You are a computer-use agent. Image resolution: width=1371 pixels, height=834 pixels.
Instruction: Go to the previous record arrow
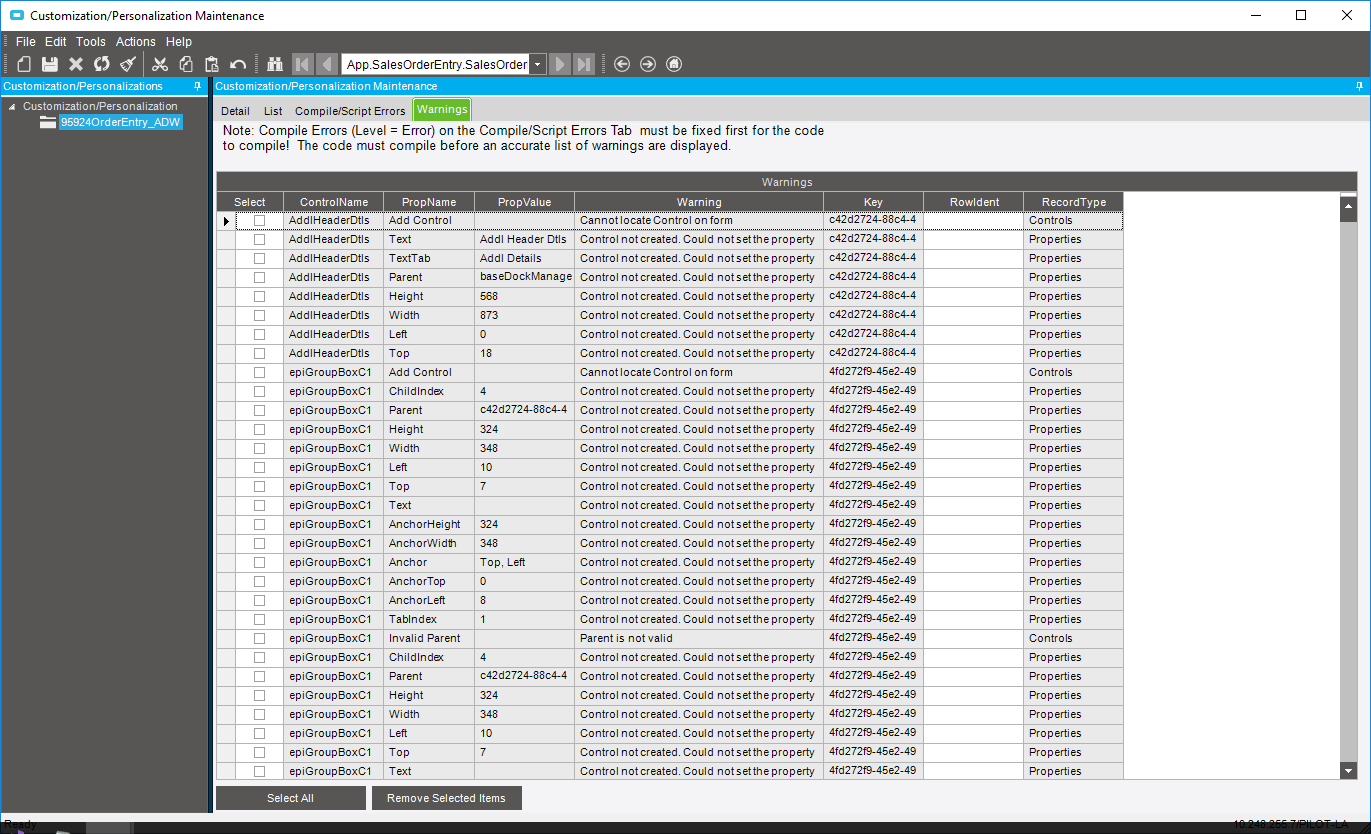(x=326, y=64)
